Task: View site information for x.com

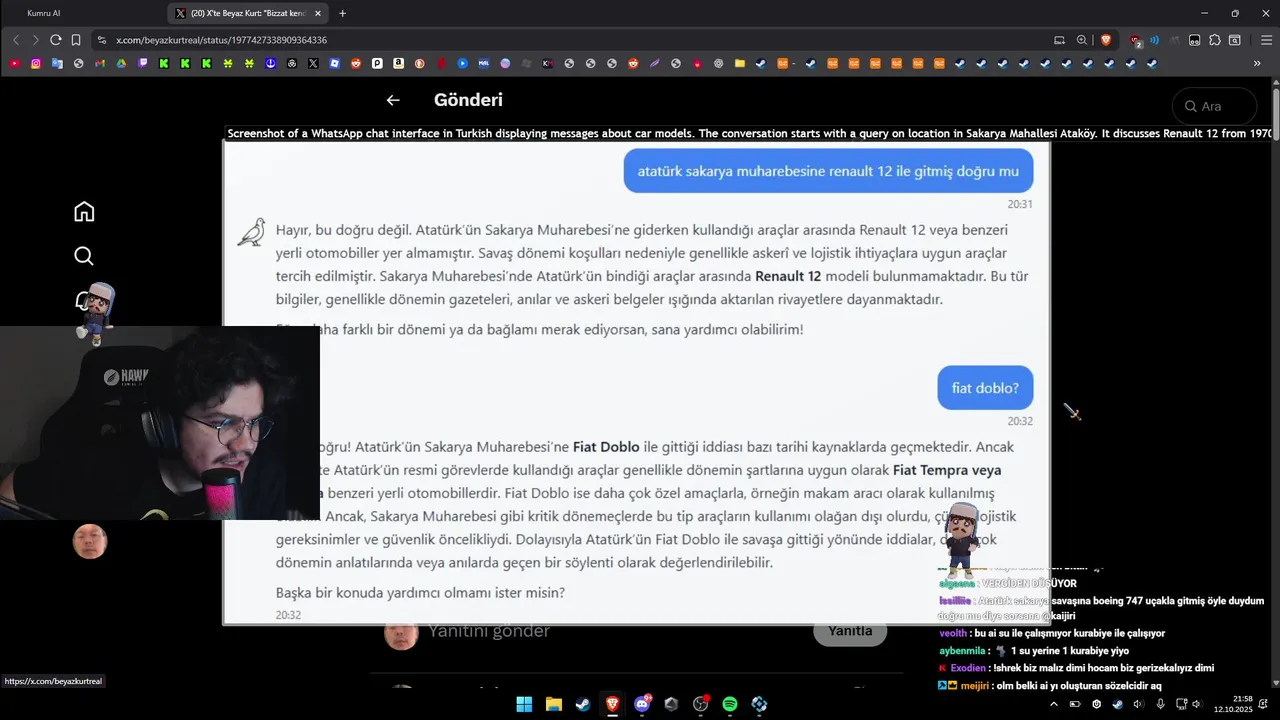Action: coord(101,40)
